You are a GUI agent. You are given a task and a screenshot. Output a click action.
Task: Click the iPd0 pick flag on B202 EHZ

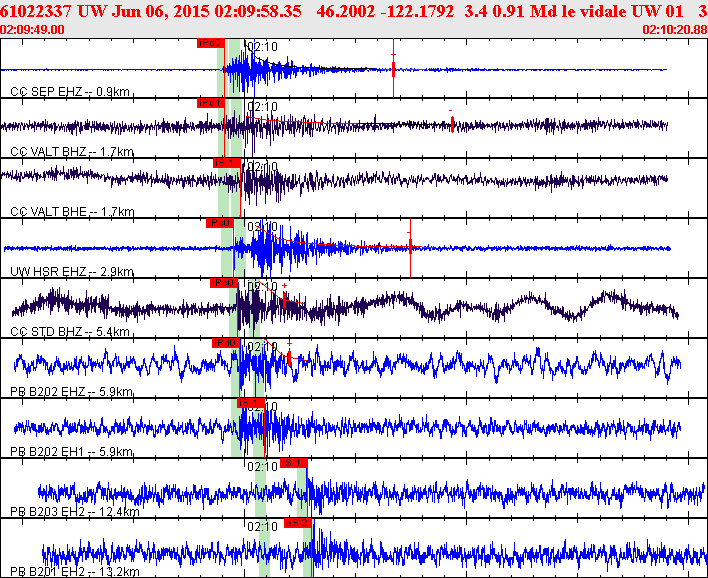pos(225,343)
